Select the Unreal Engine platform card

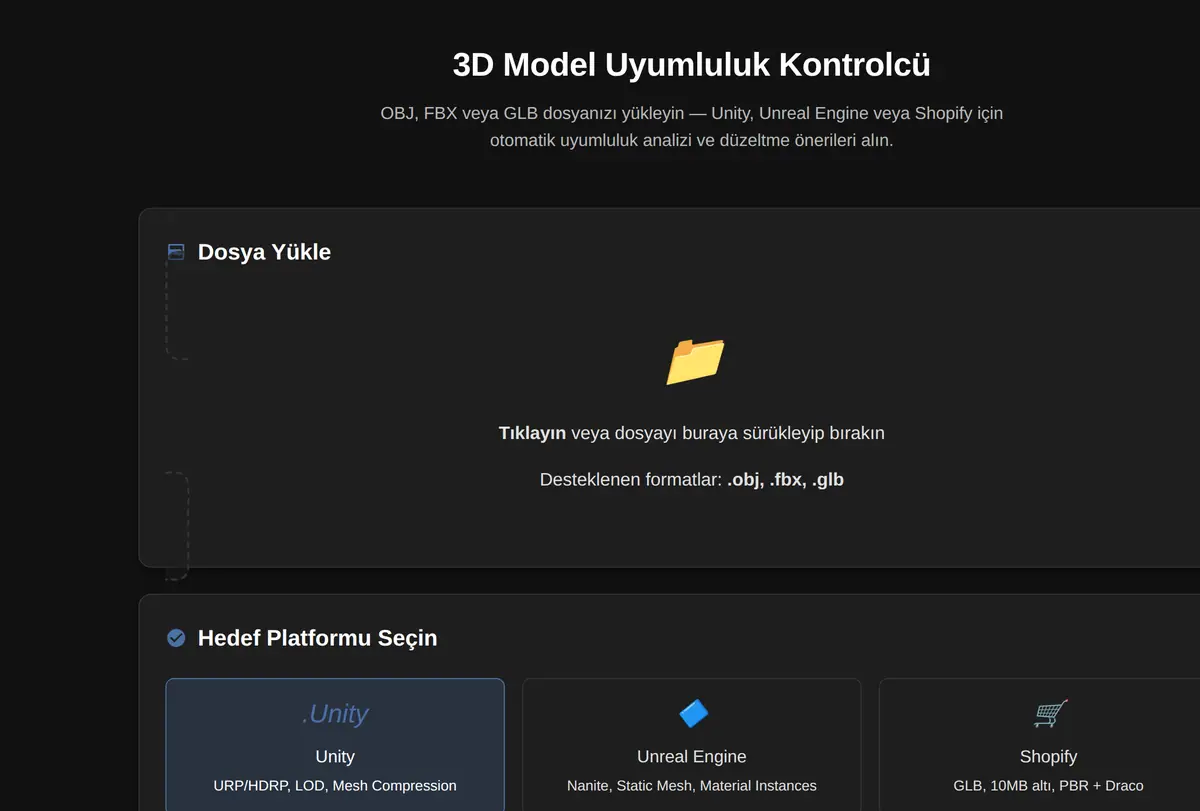(x=692, y=744)
